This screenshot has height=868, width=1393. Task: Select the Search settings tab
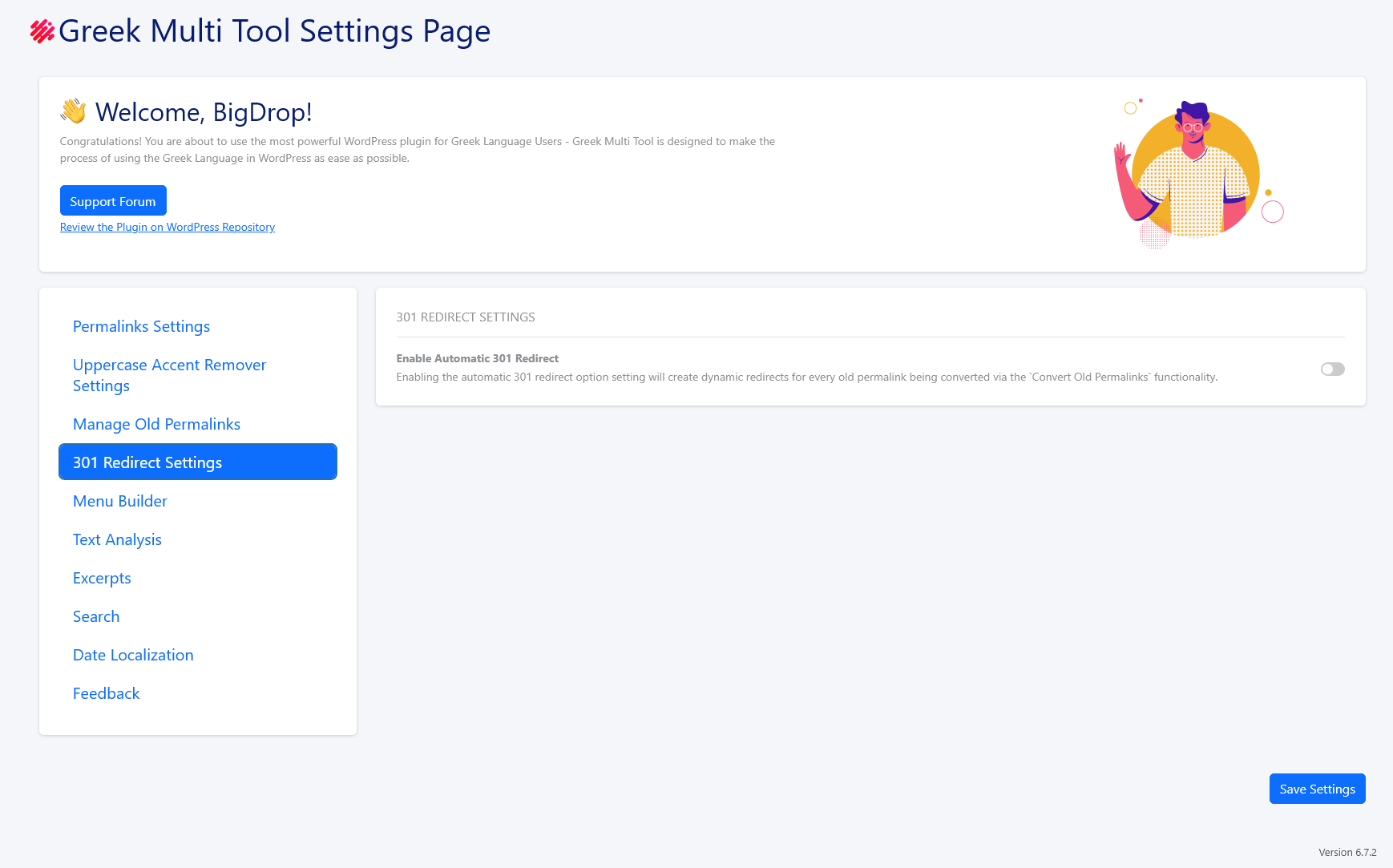point(96,616)
